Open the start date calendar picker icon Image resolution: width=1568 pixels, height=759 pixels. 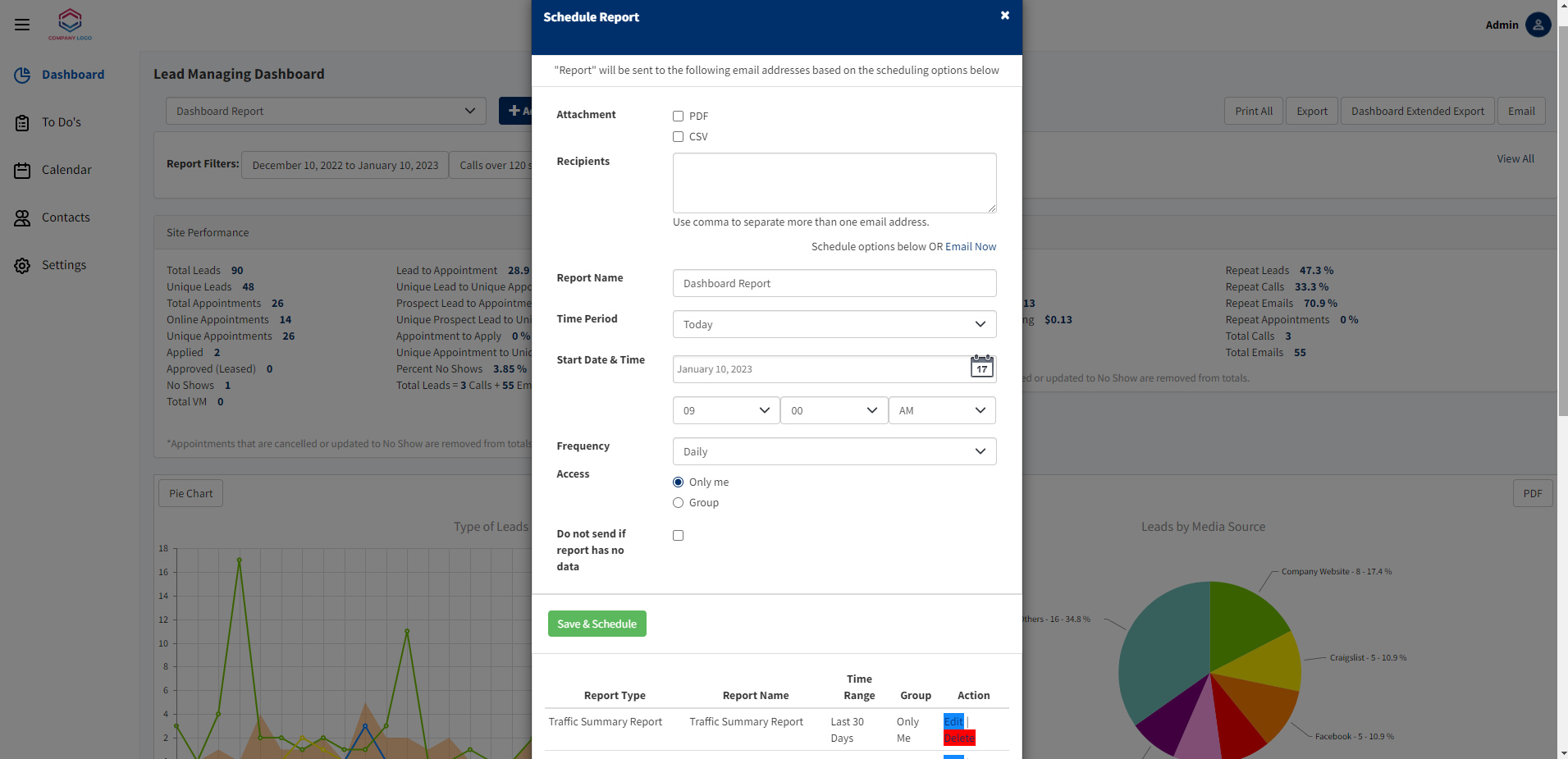click(x=981, y=368)
